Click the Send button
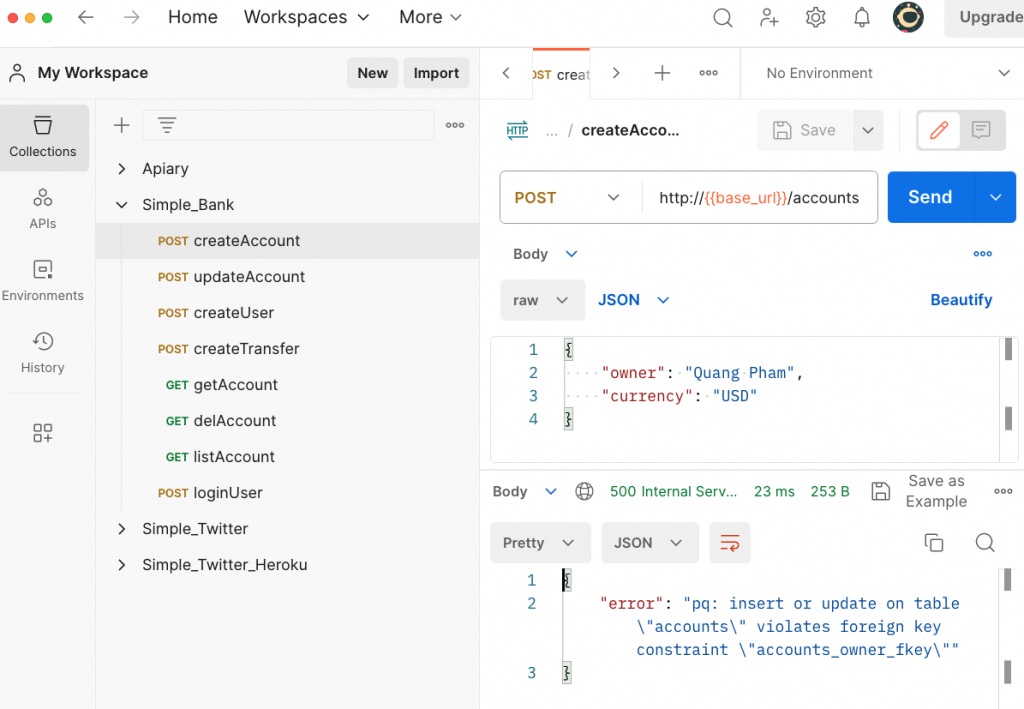The height and width of the screenshot is (709, 1024). point(930,197)
